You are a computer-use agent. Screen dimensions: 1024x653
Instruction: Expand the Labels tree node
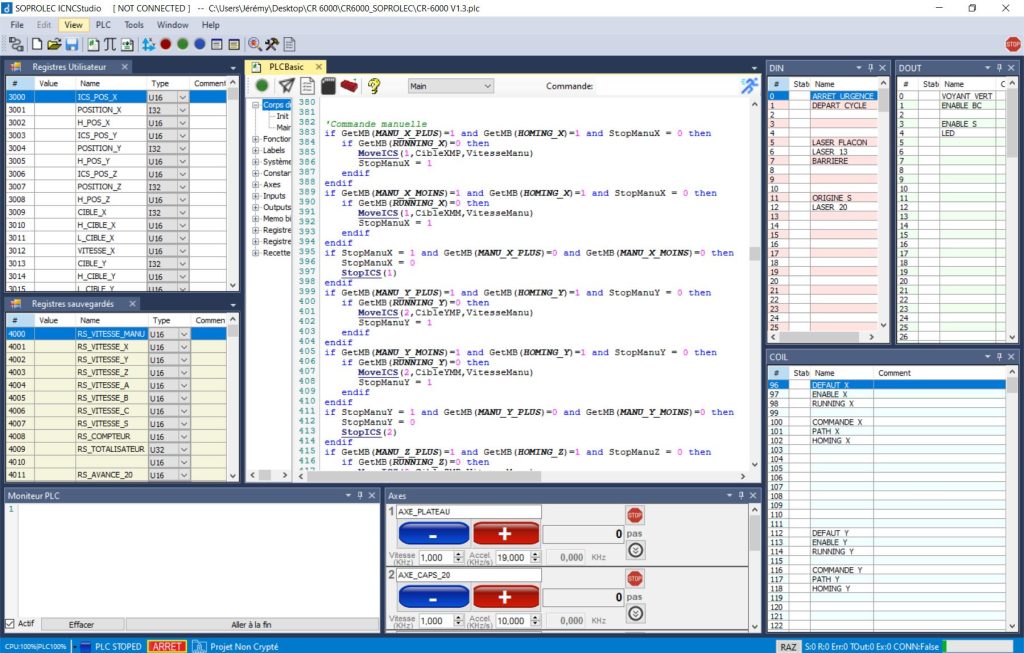point(256,150)
